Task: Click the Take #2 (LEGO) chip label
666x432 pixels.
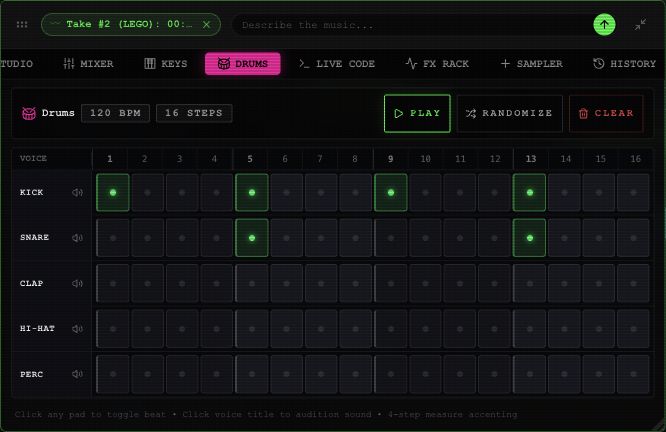Action: pyautogui.click(x=129, y=24)
